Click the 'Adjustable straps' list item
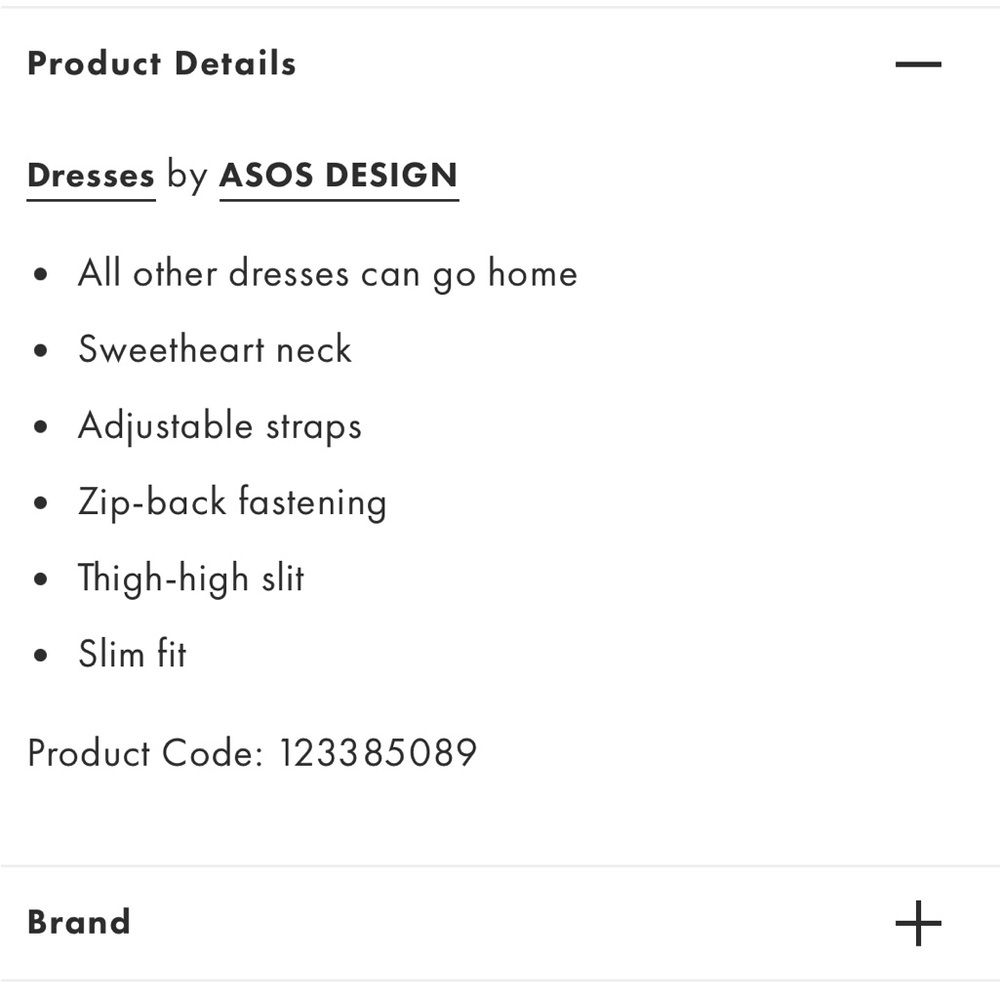The width and height of the screenshot is (1000, 1000). (220, 426)
